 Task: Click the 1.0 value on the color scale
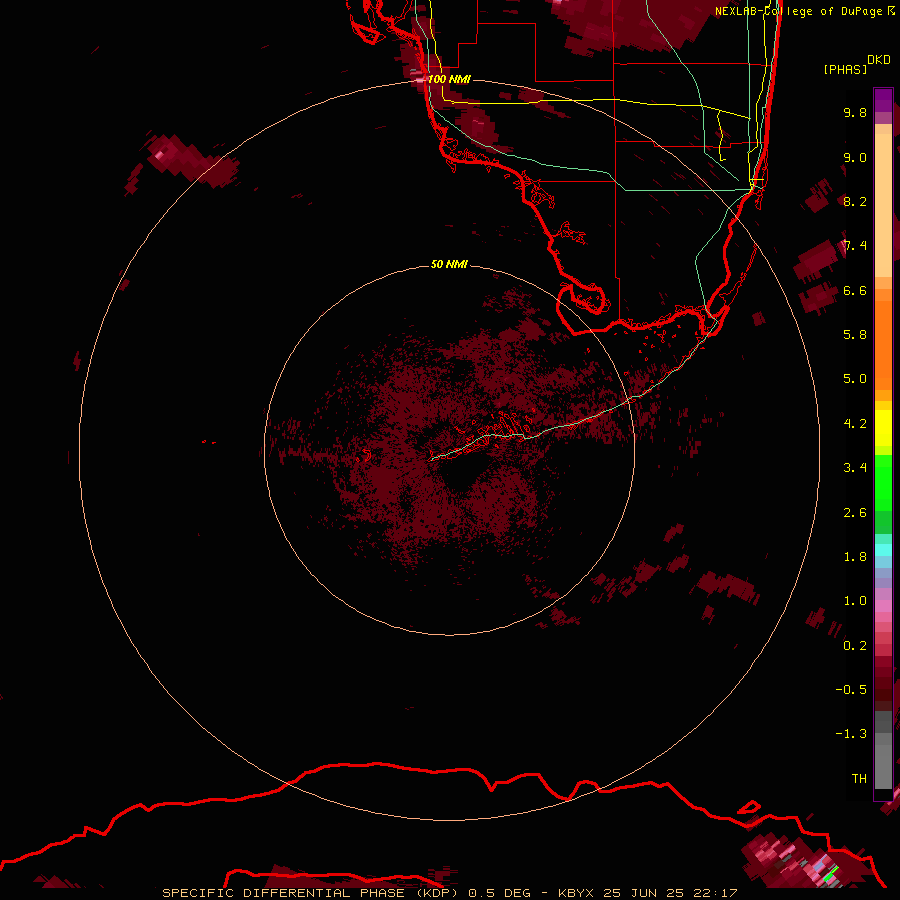click(855, 601)
